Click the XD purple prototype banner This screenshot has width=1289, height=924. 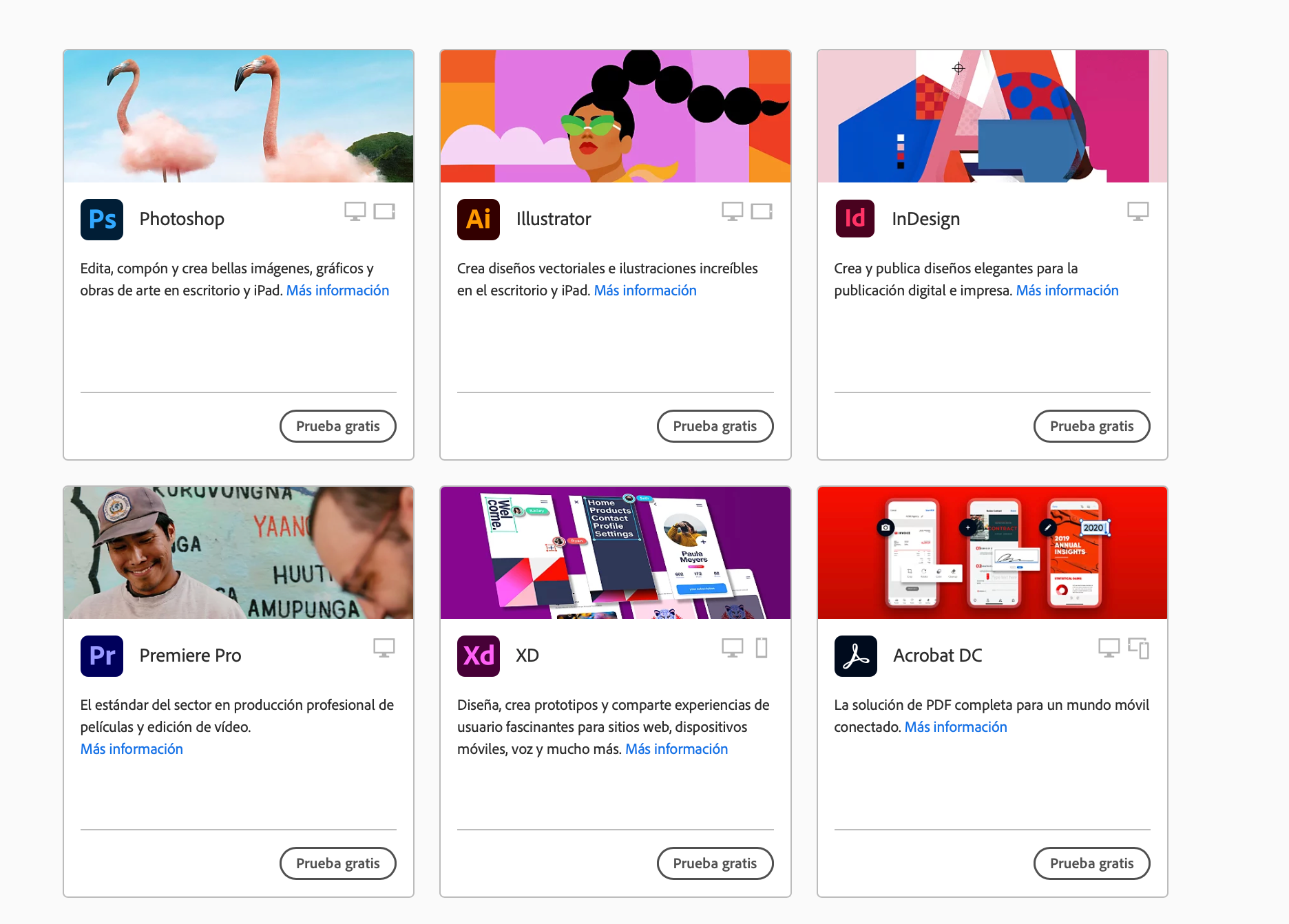[616, 553]
